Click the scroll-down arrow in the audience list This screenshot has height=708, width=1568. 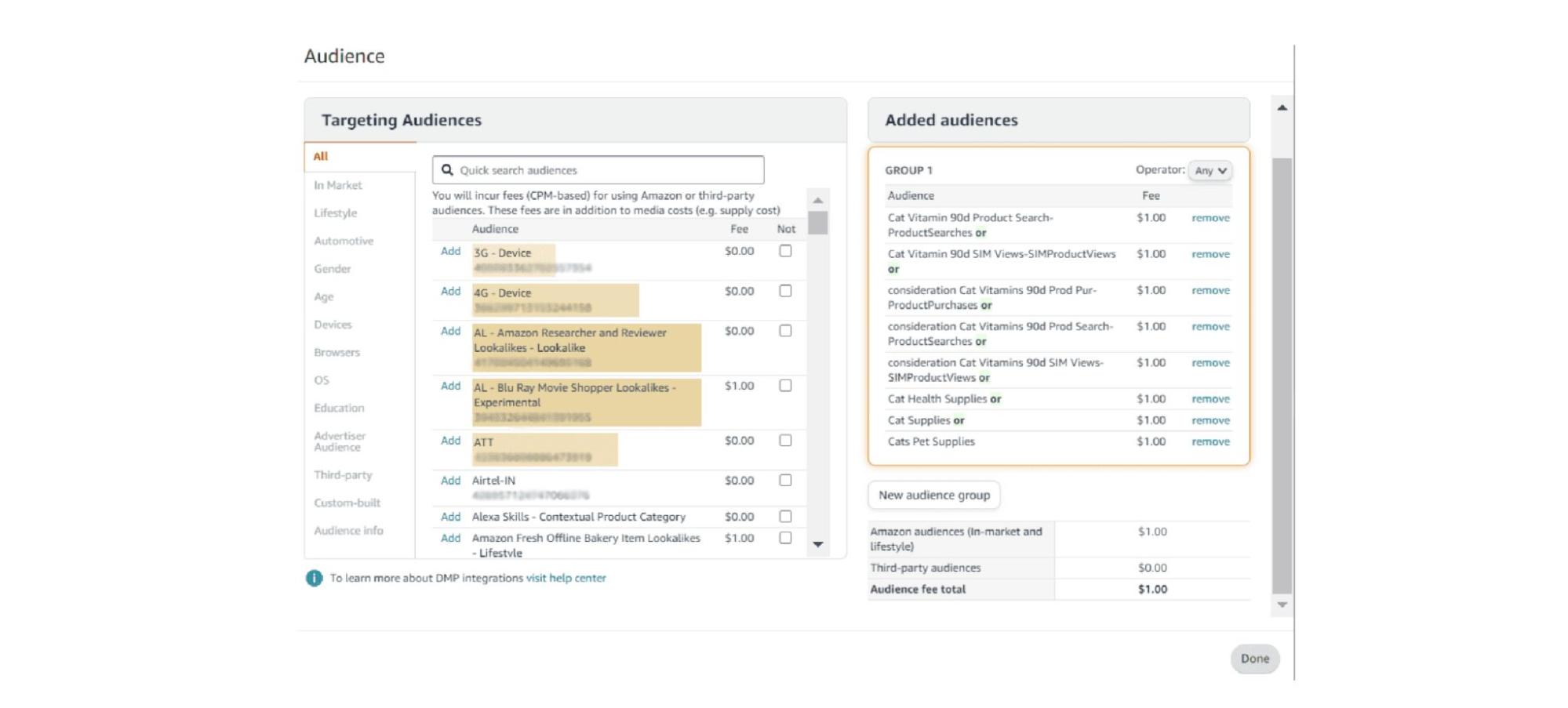(817, 543)
